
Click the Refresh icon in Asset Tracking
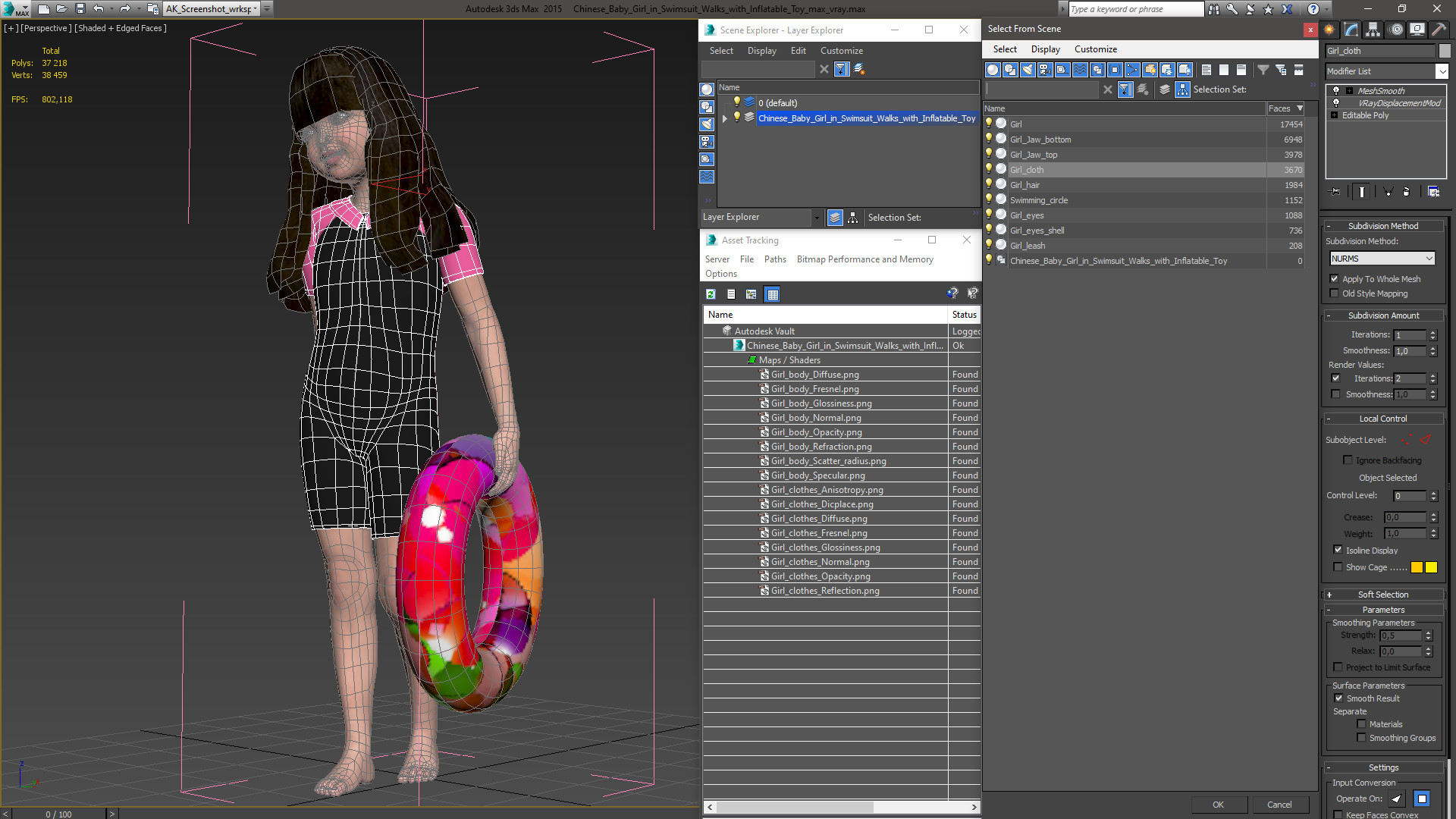click(x=711, y=294)
